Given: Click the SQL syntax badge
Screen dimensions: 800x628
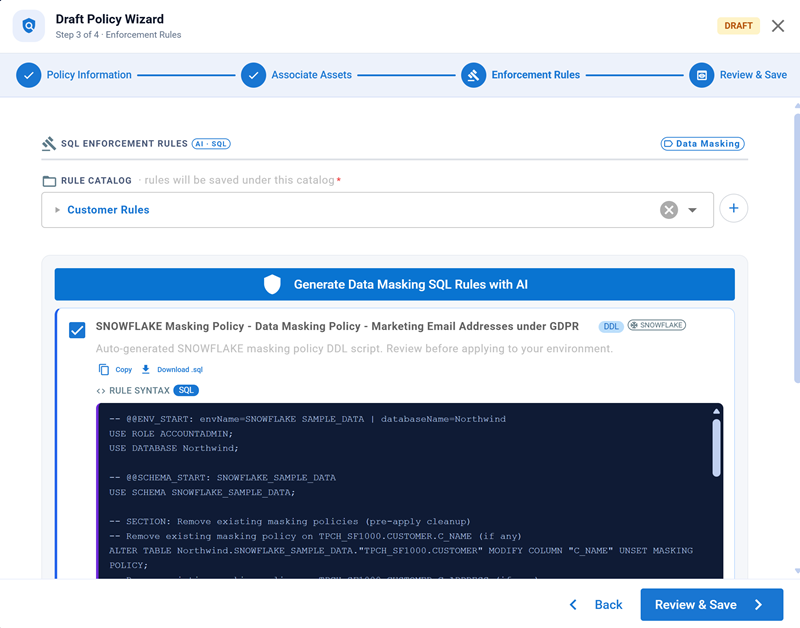Looking at the screenshot, I should click(186, 390).
